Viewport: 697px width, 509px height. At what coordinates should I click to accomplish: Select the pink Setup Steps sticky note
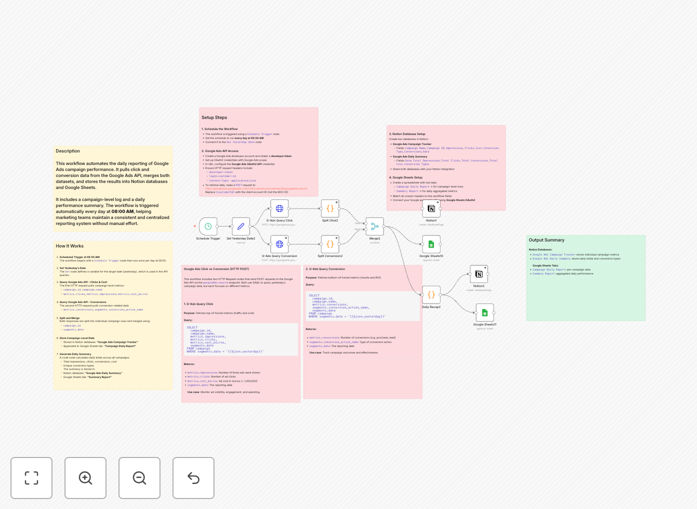(259, 152)
